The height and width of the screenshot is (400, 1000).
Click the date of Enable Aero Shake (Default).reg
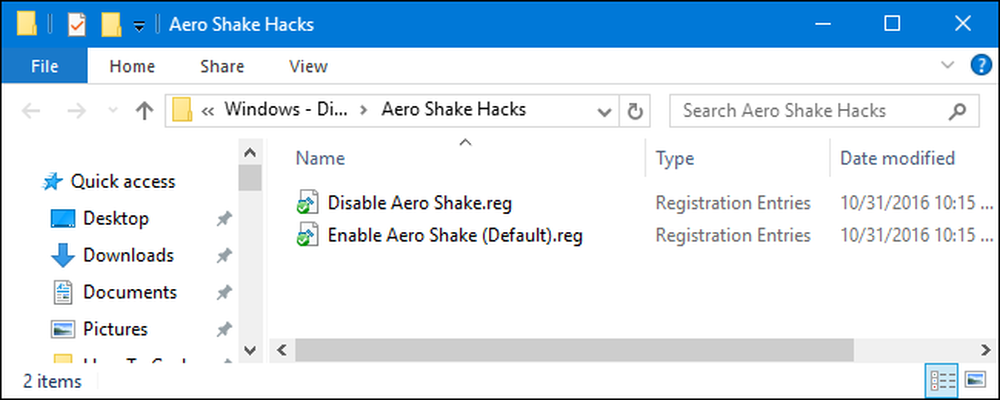tap(916, 235)
